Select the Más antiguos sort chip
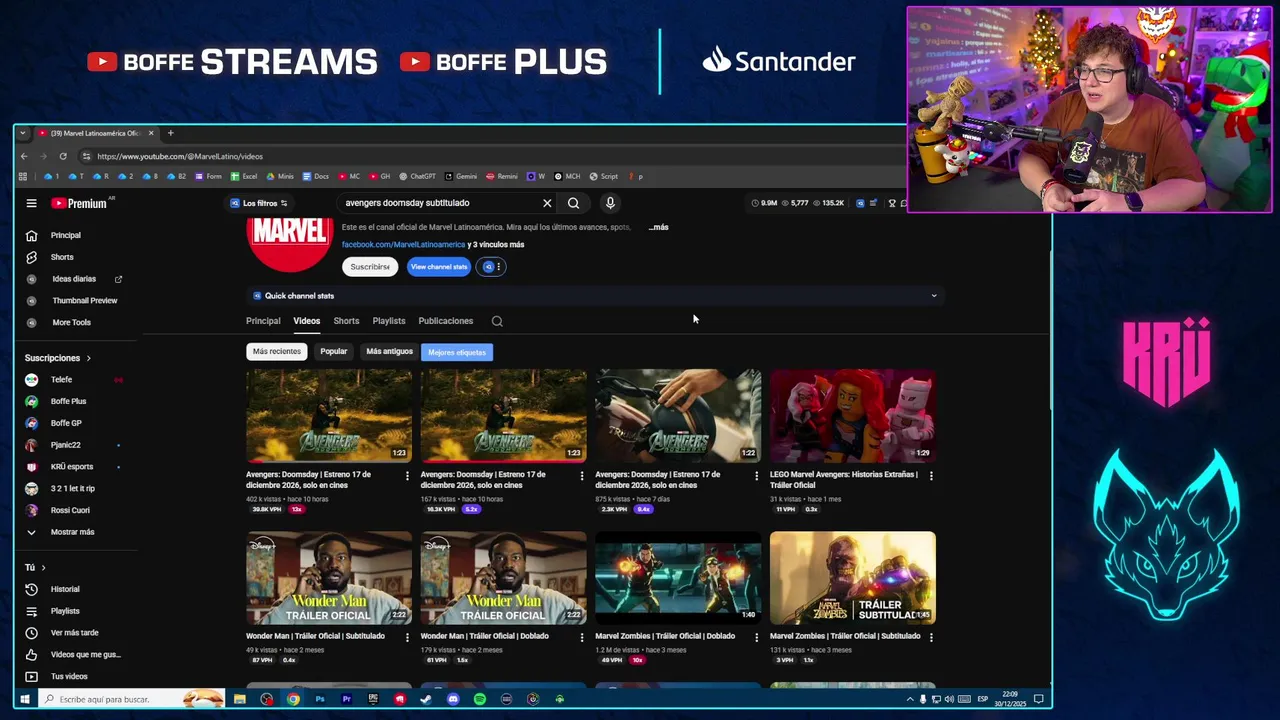The image size is (1280, 720). tap(389, 352)
